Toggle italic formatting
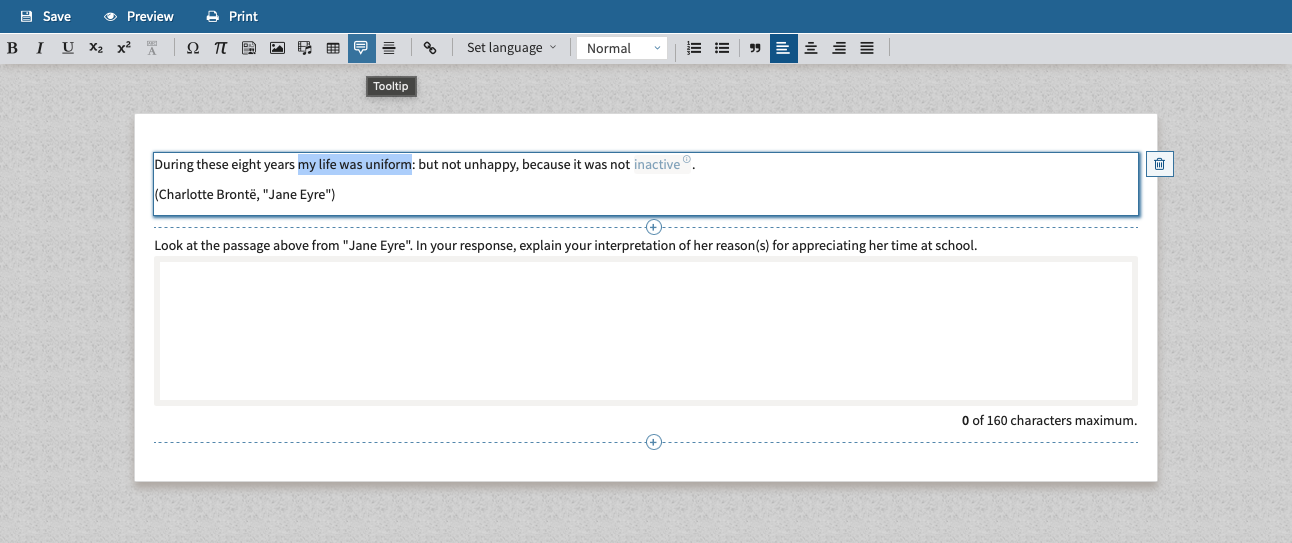Image resolution: width=1292 pixels, height=543 pixels. [x=40, y=48]
